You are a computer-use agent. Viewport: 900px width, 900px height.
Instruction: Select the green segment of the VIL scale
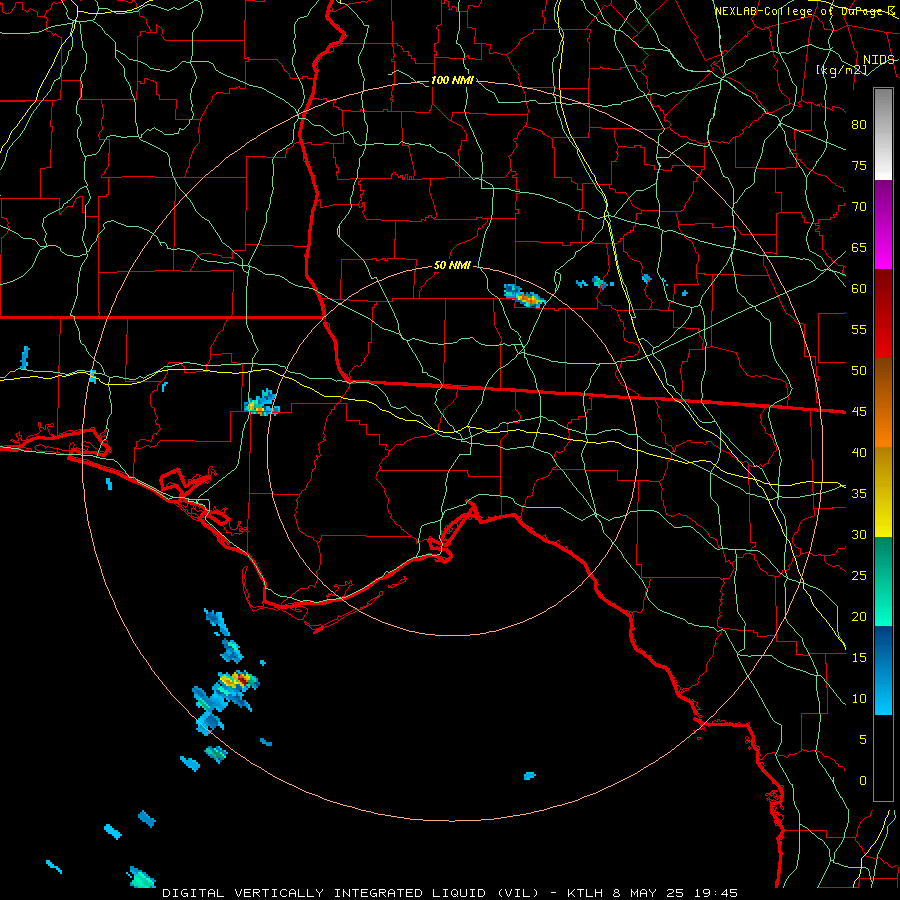tap(883, 581)
